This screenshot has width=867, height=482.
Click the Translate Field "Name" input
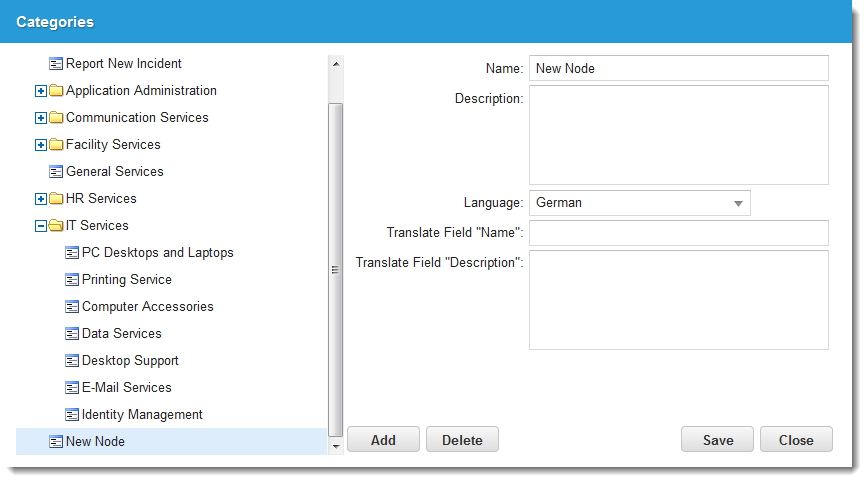coord(678,233)
